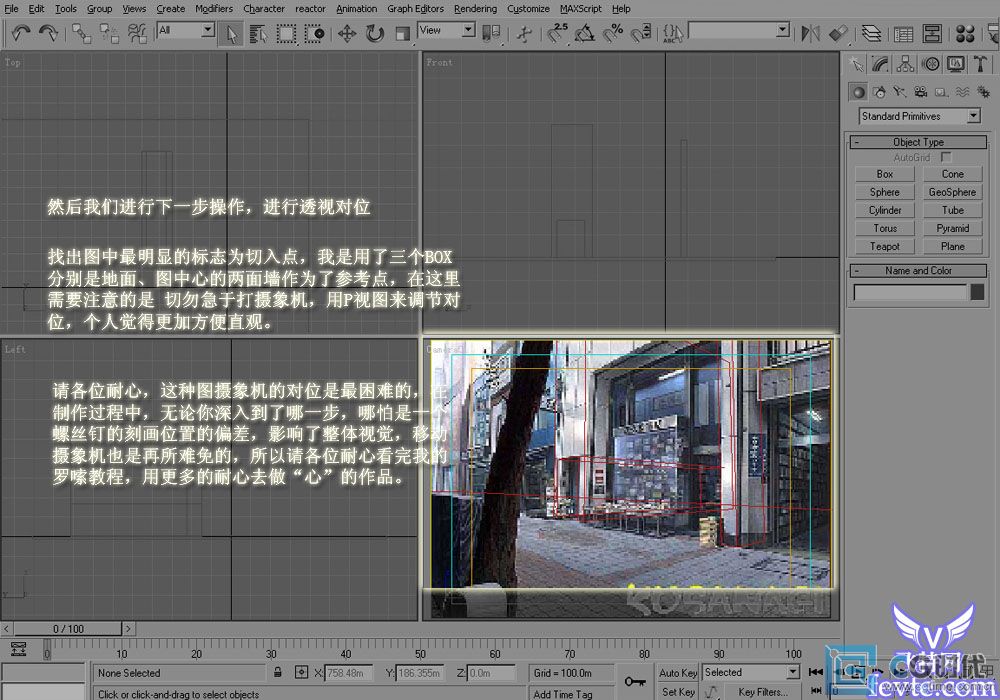Click the Redo arrow icon
This screenshot has width=1000, height=700.
[x=48, y=33]
